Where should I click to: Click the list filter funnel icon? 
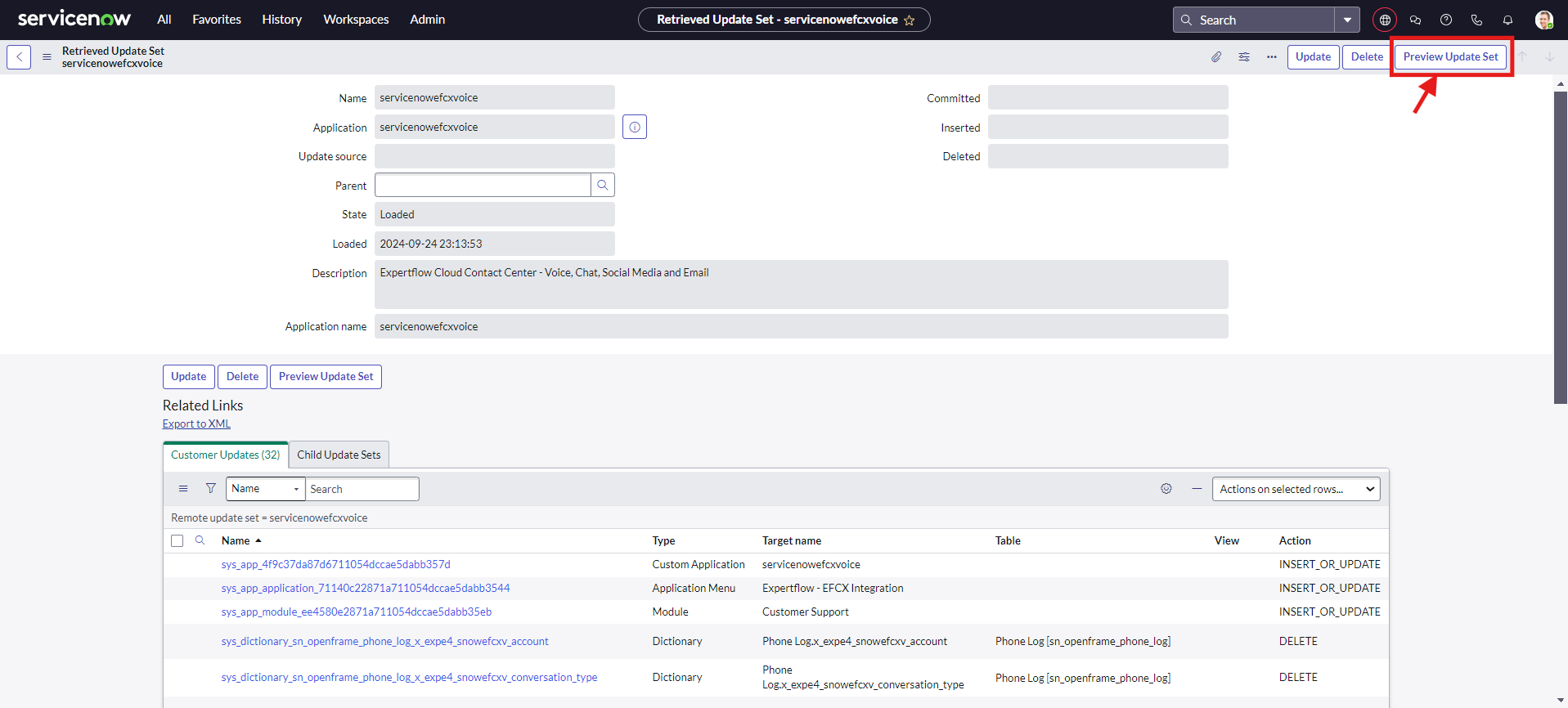[x=211, y=489]
